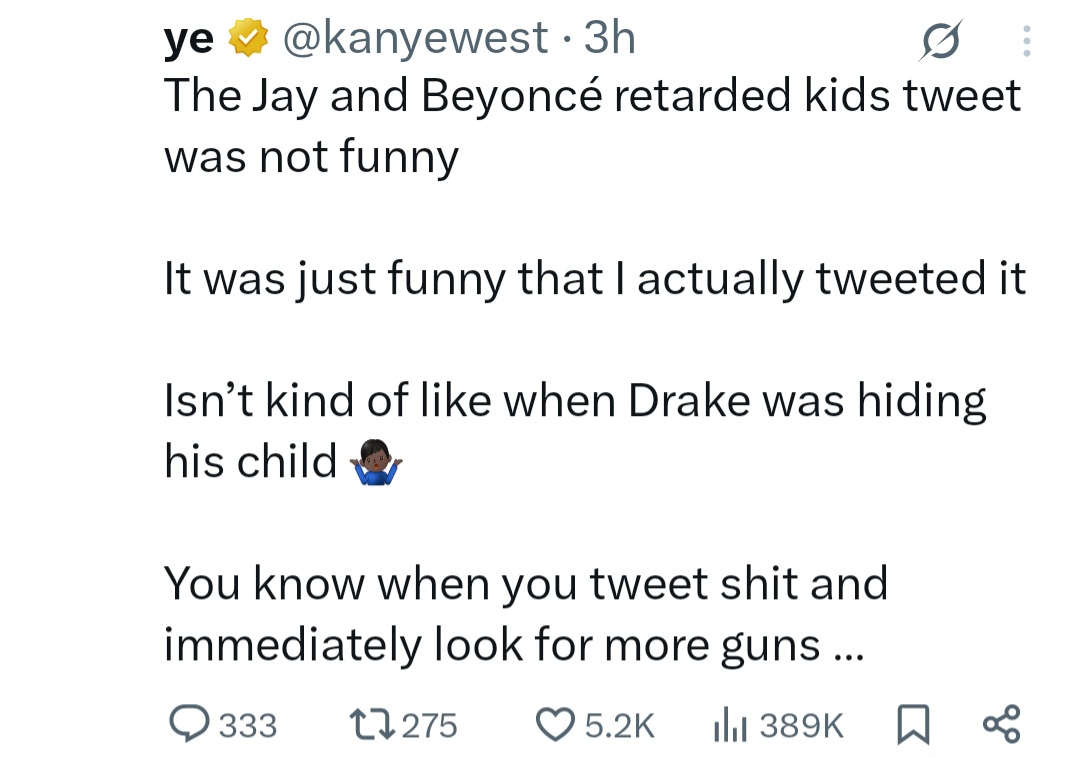Screen dimensions: 1080x758
Task: Click the 275 reposts count
Action: pyautogui.click(x=429, y=725)
